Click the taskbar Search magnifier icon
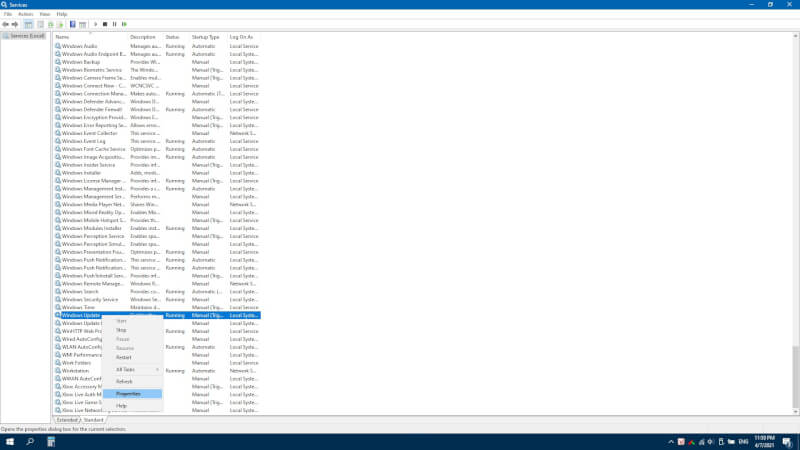Viewport: 800px width, 450px height. [30, 441]
